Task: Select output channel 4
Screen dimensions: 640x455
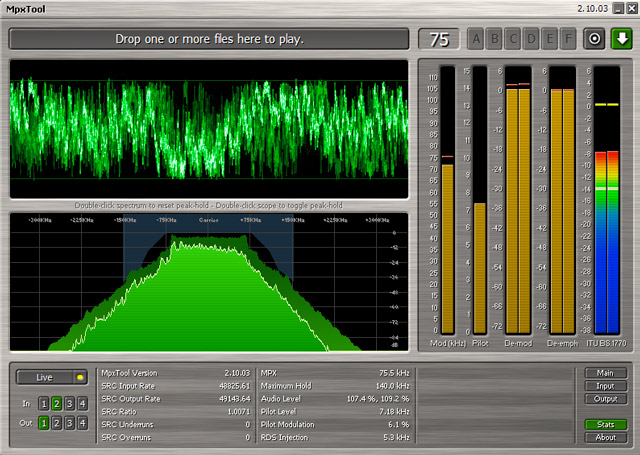Action: click(x=82, y=423)
